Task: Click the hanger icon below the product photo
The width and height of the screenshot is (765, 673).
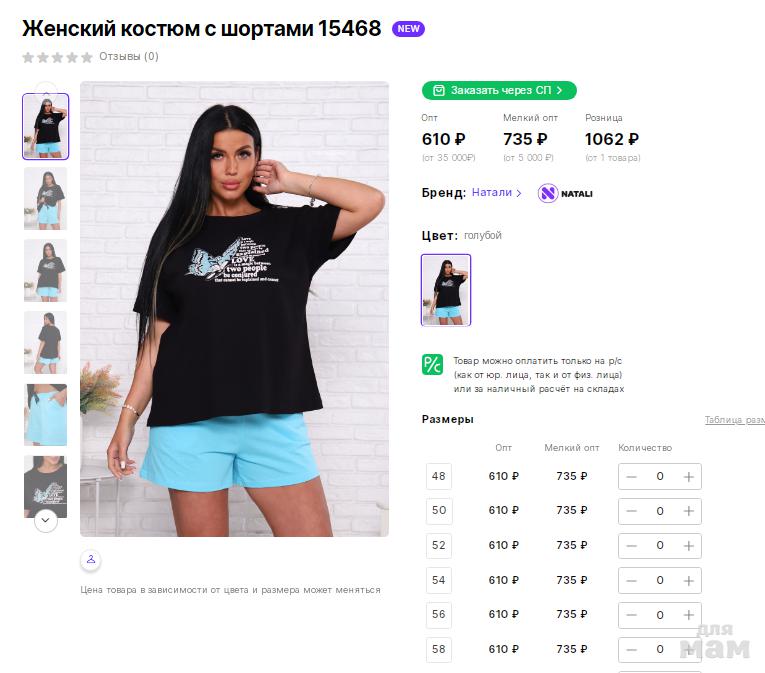Action: 91,560
